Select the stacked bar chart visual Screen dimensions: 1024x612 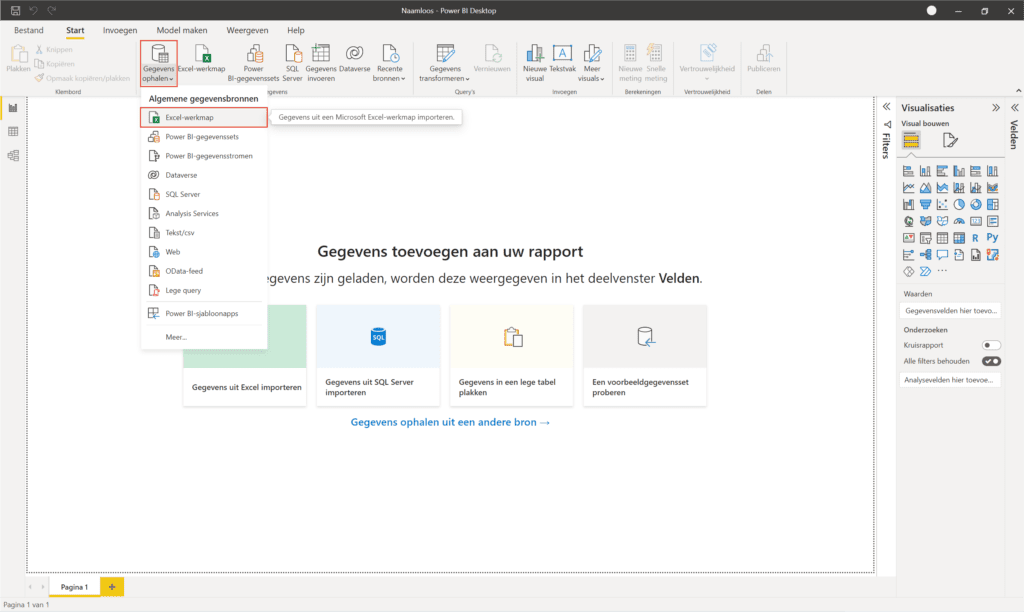[x=908, y=171]
